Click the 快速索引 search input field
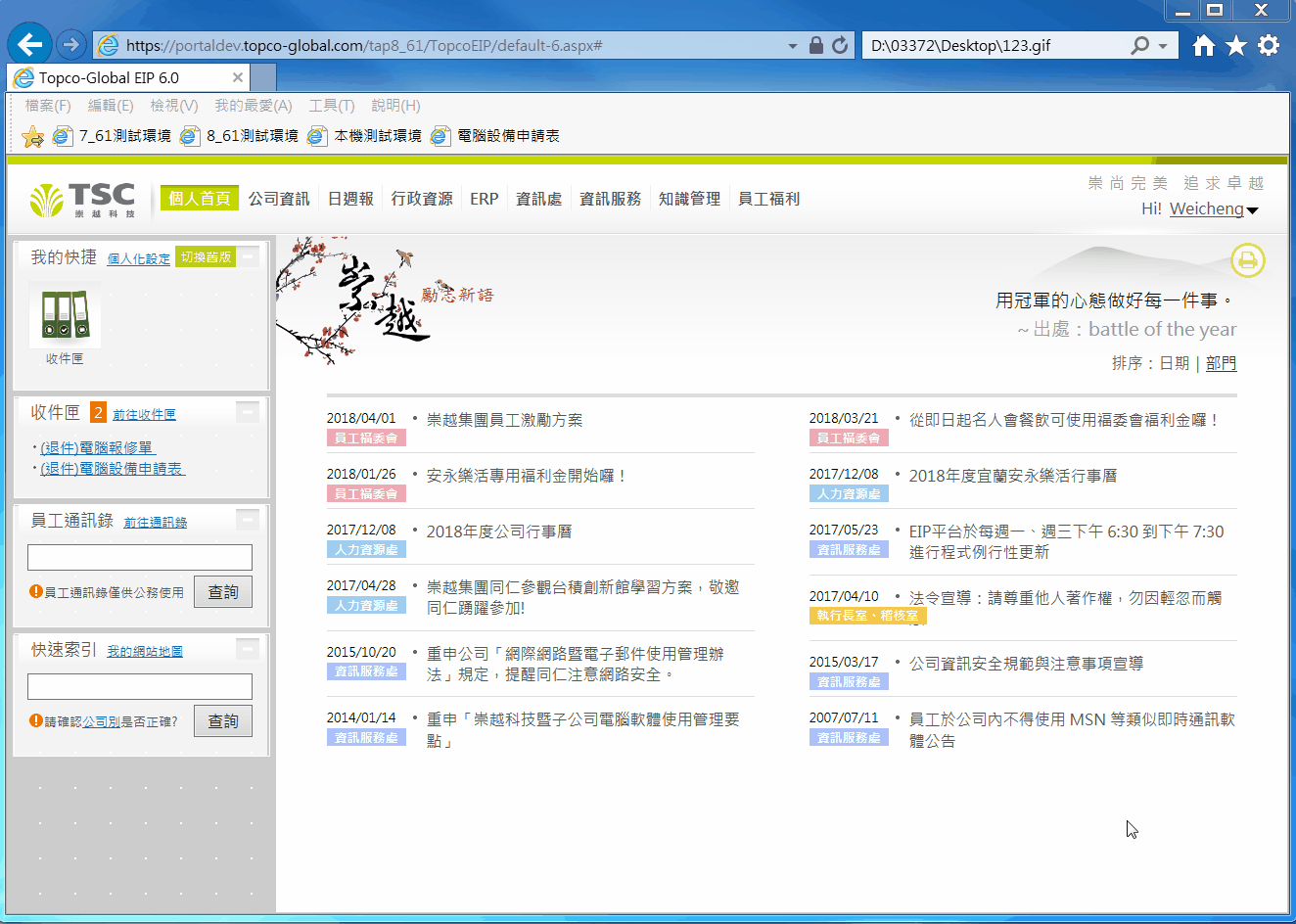The height and width of the screenshot is (924, 1296). pos(140,686)
